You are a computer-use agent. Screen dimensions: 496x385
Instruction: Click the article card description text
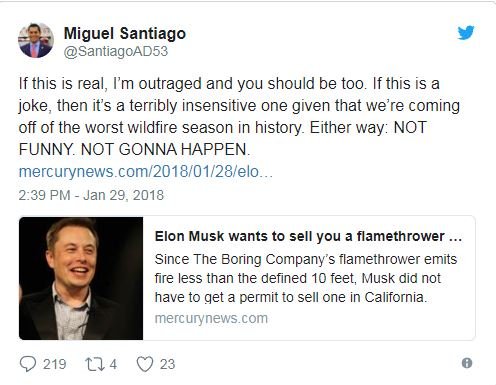306,278
